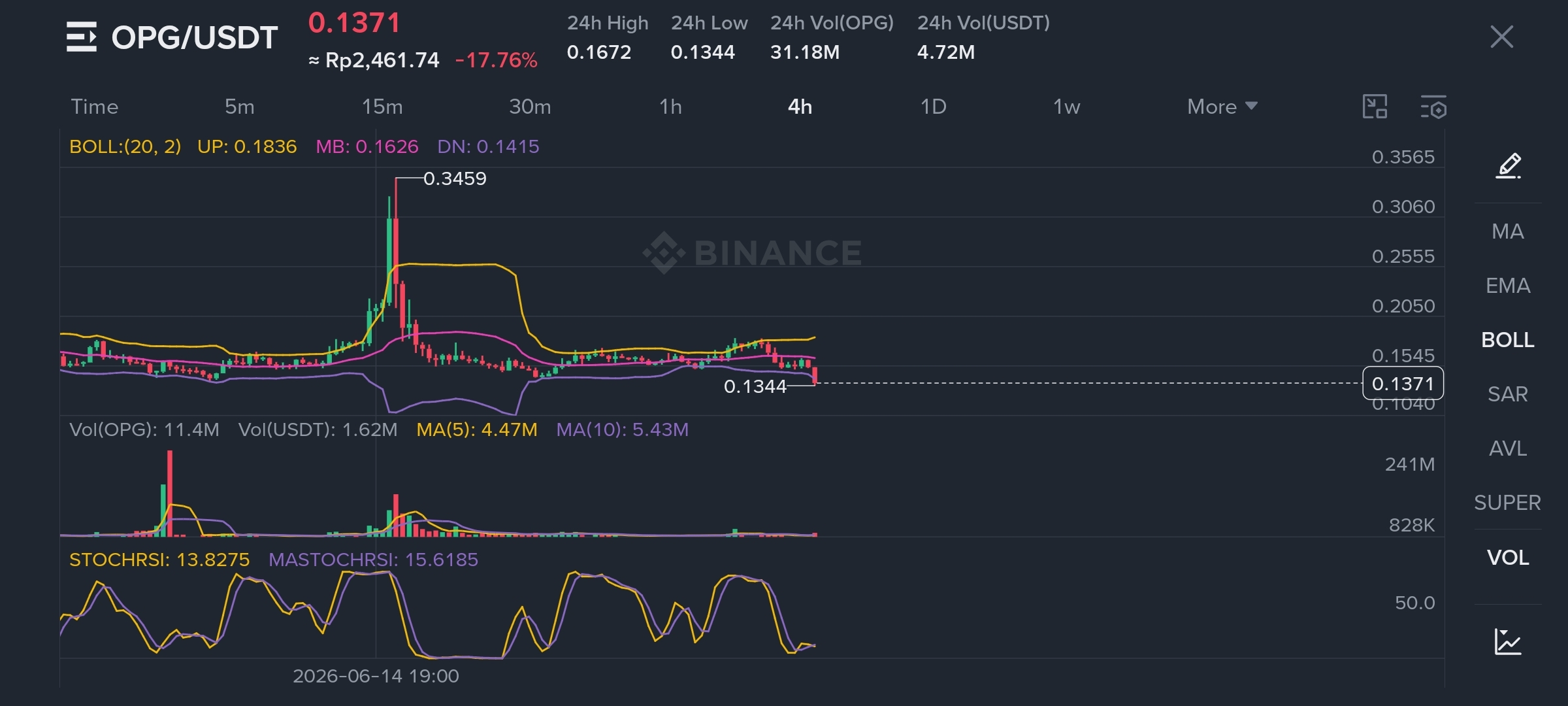Select the 1D interval

933,107
